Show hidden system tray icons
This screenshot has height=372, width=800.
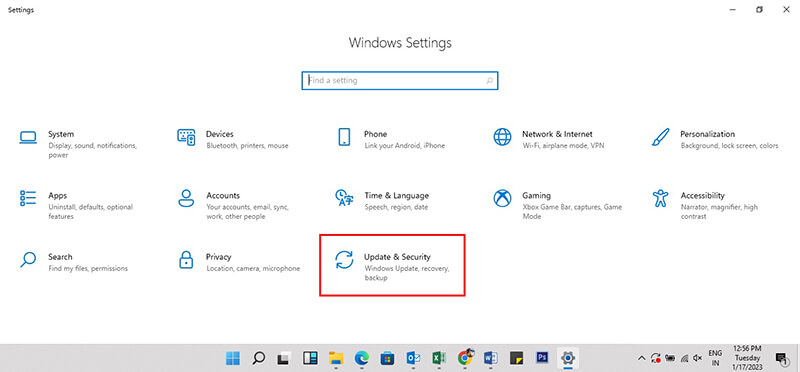[x=642, y=358]
